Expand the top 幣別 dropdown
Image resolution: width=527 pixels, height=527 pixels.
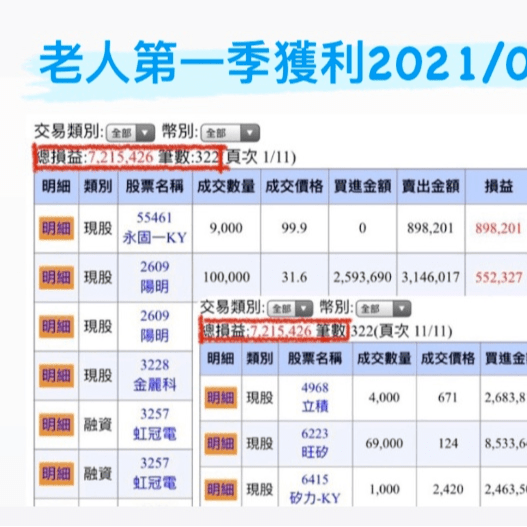pyautogui.click(x=230, y=133)
